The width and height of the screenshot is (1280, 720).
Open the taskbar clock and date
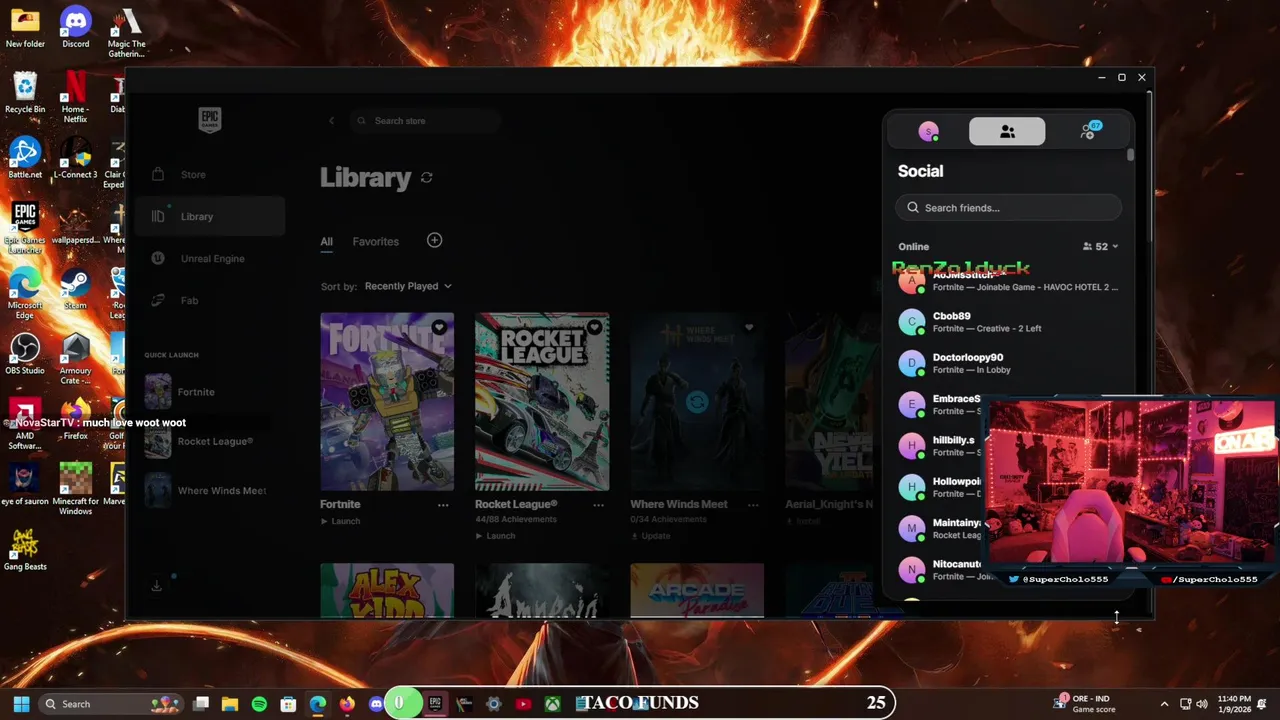tap(1233, 704)
